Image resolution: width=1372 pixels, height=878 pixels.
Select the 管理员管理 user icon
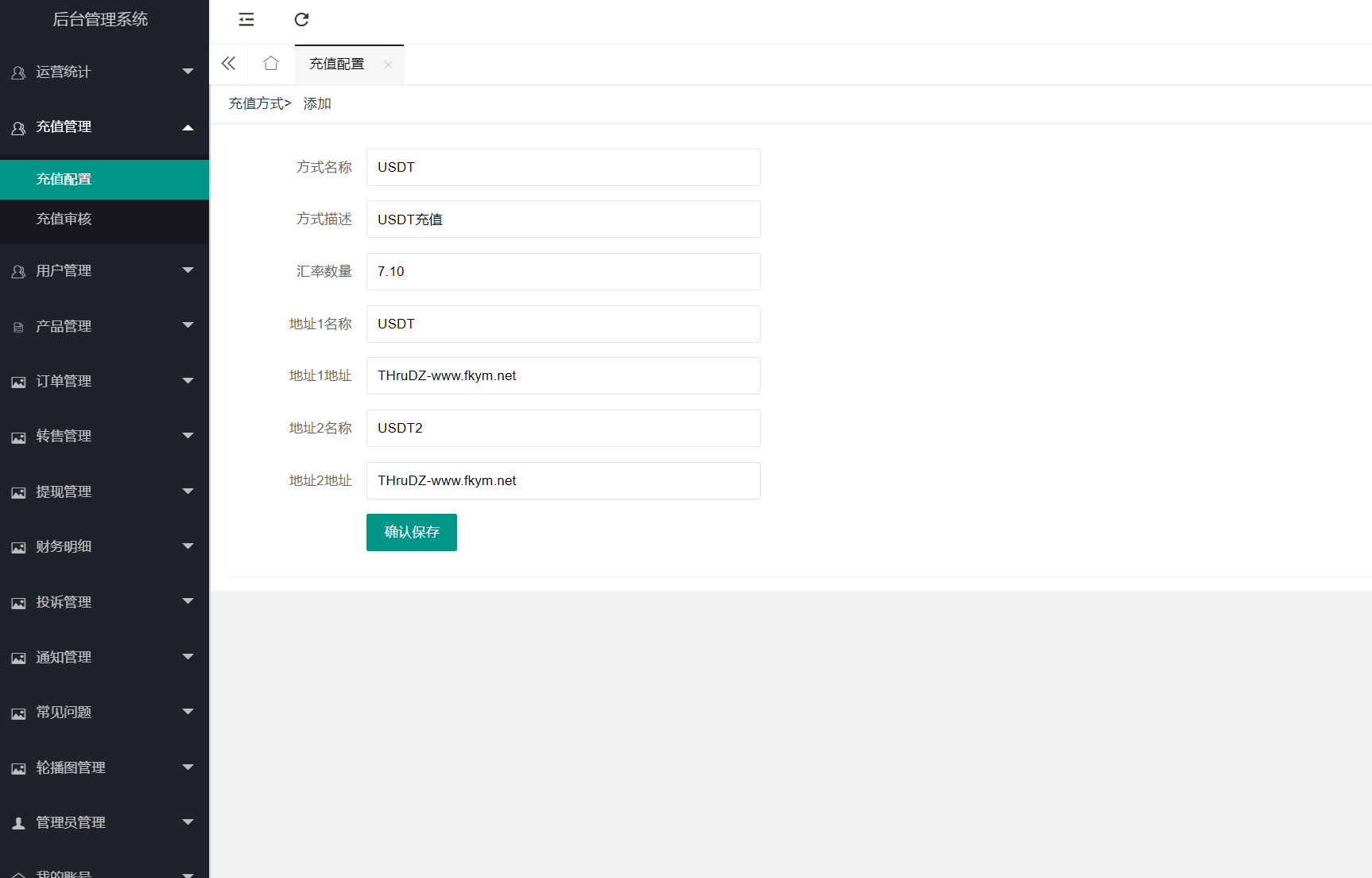click(x=17, y=822)
